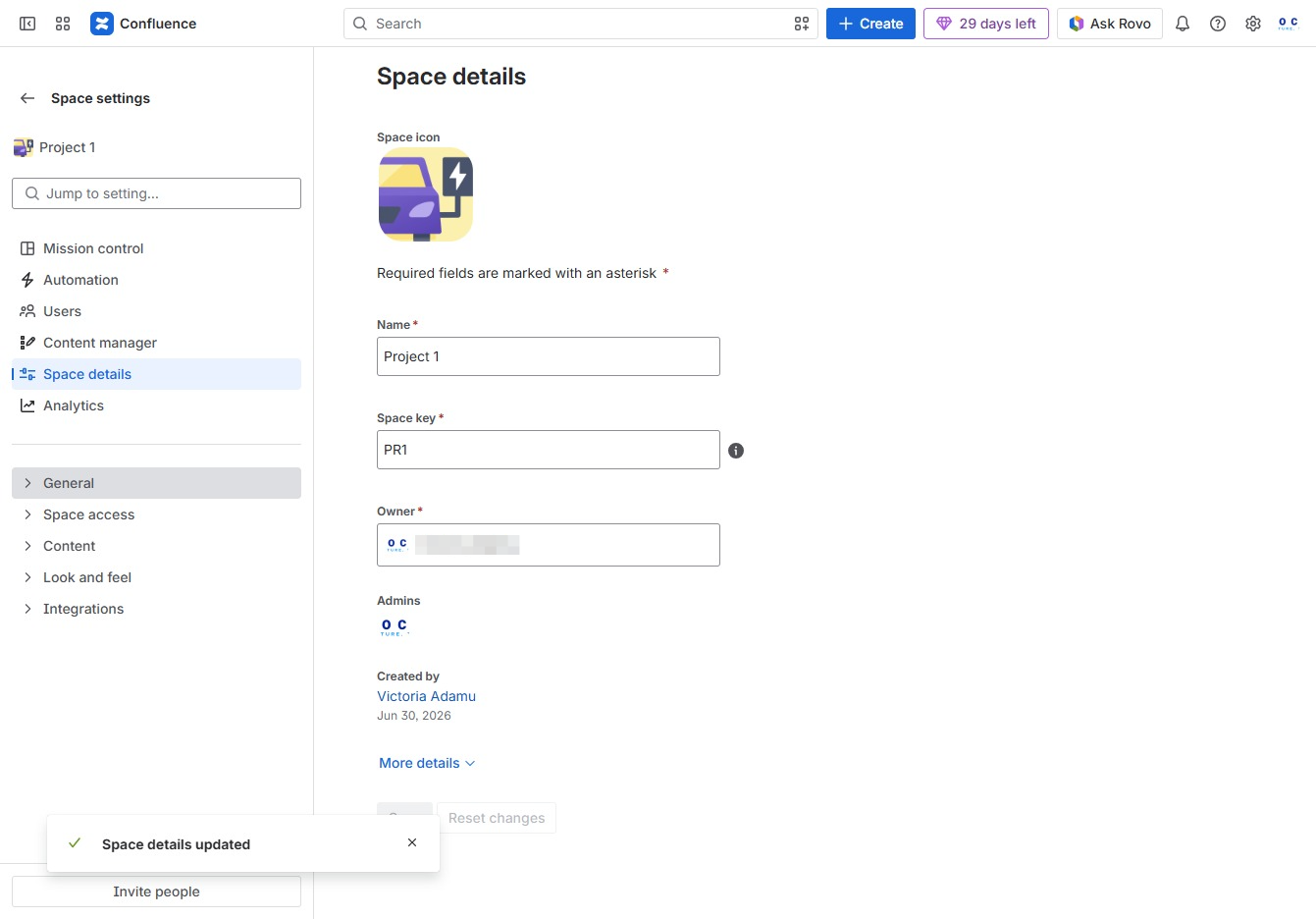The image size is (1316, 919).
Task: Click the Jun 30, 2026 creation date
Action: pyautogui.click(x=414, y=716)
